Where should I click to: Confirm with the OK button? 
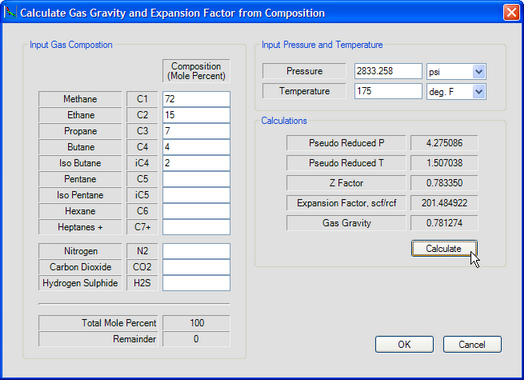pyautogui.click(x=404, y=344)
